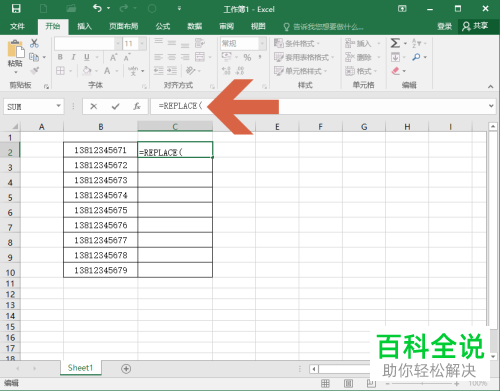This screenshot has width=500, height=391.
Task: Click the Find and Select magnifier icon
Action: click(416, 57)
